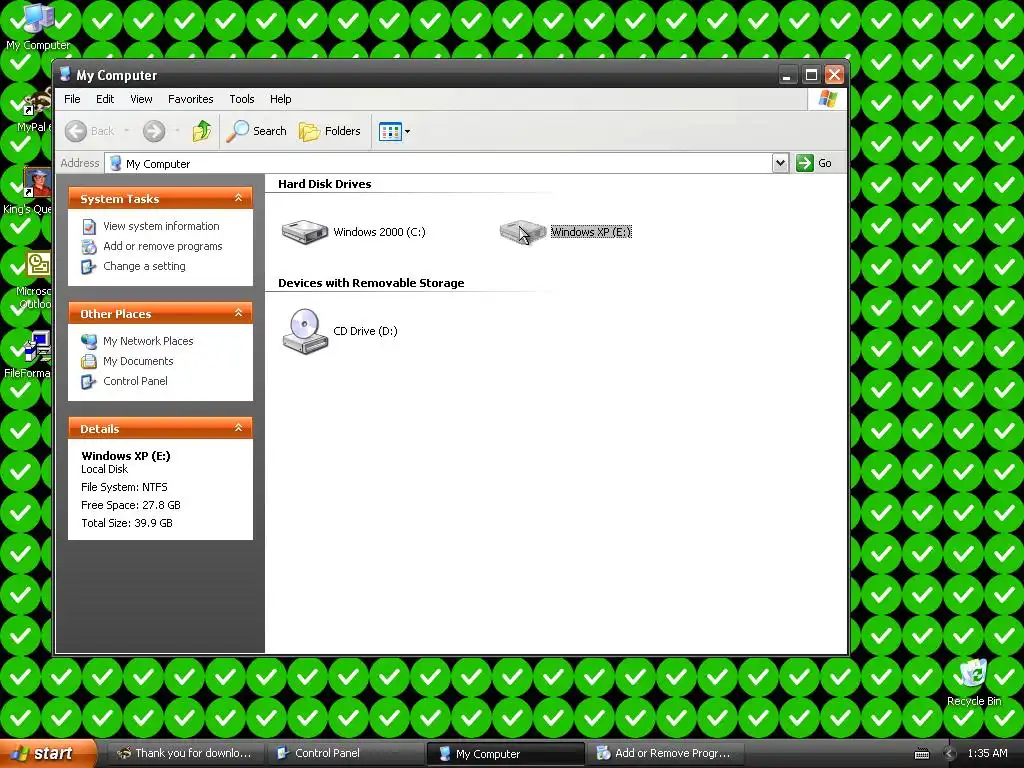Click Devices with Removable Storage header
Image resolution: width=1024 pixels, height=768 pixels.
[371, 283]
